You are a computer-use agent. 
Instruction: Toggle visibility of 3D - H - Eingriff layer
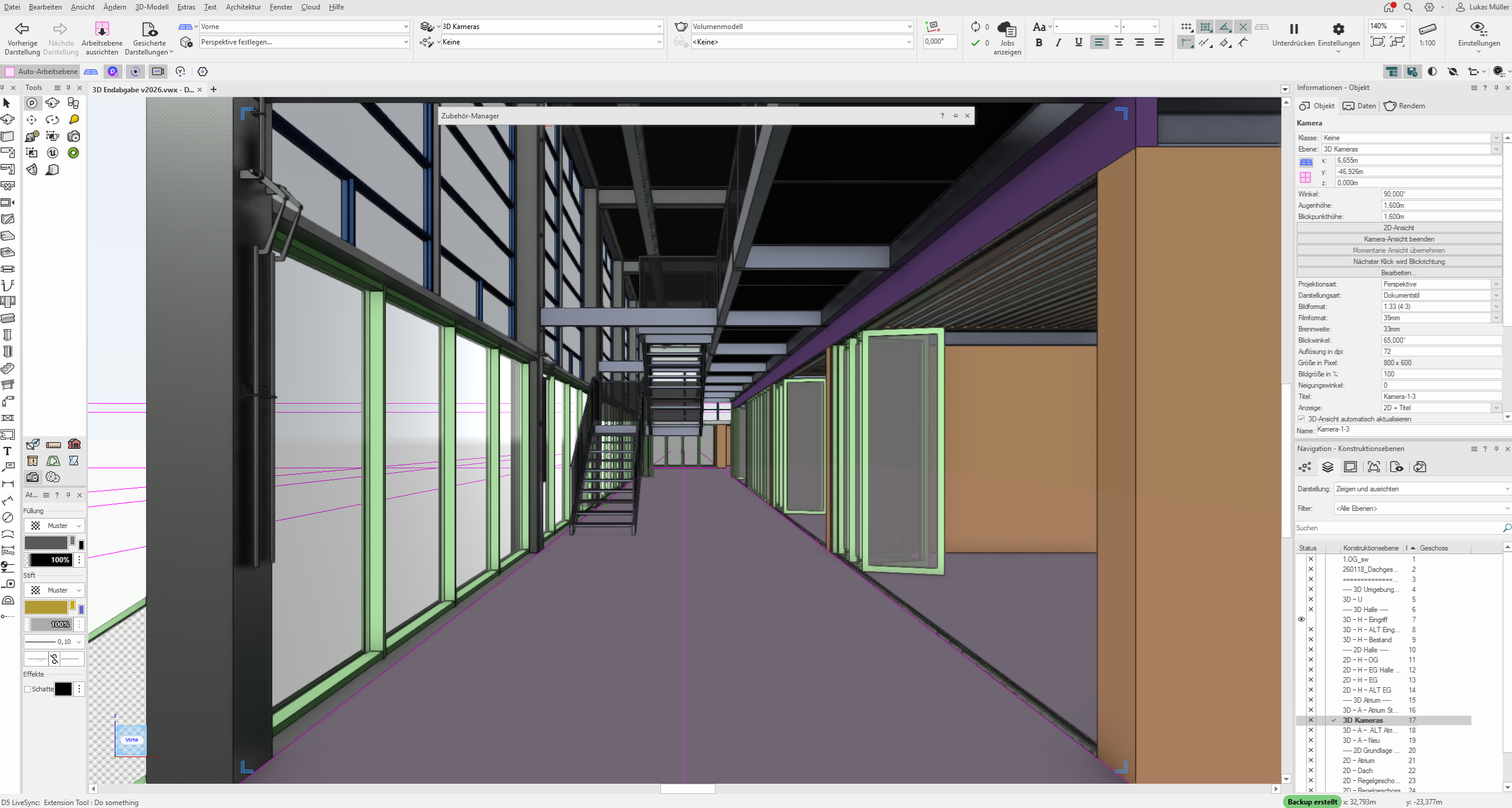[1301, 619]
